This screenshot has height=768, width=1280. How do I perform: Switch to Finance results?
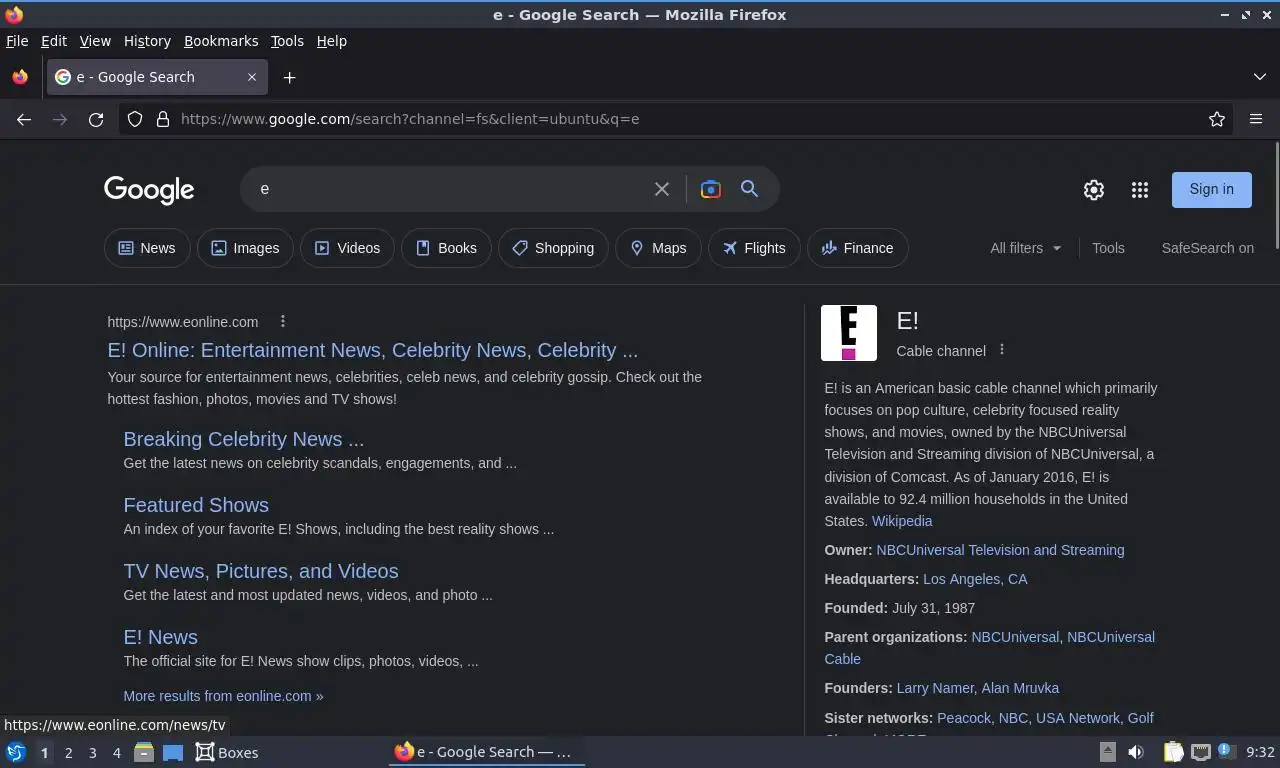pyautogui.click(x=857, y=248)
